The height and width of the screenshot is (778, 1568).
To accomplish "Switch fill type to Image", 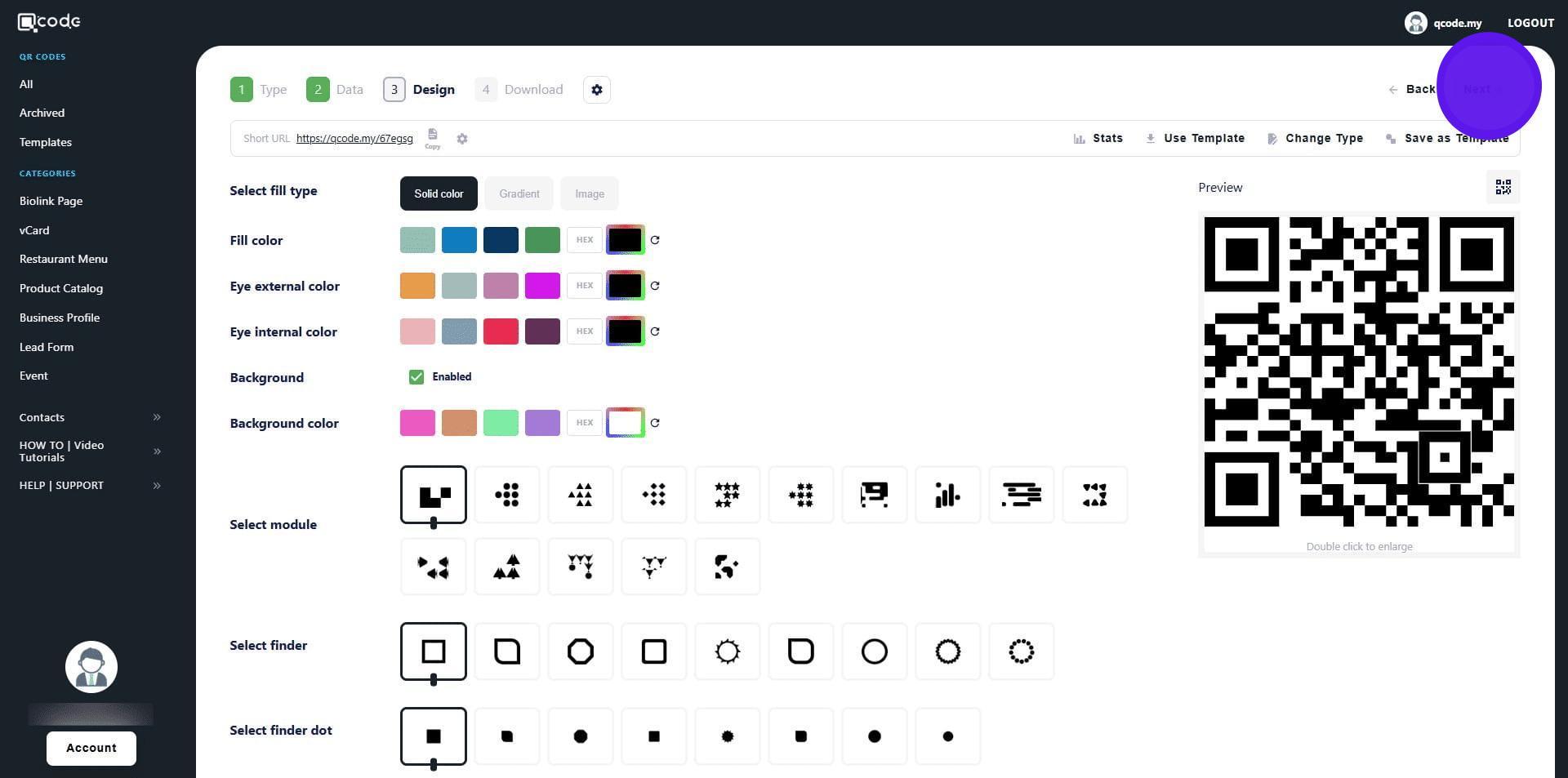I will (589, 193).
